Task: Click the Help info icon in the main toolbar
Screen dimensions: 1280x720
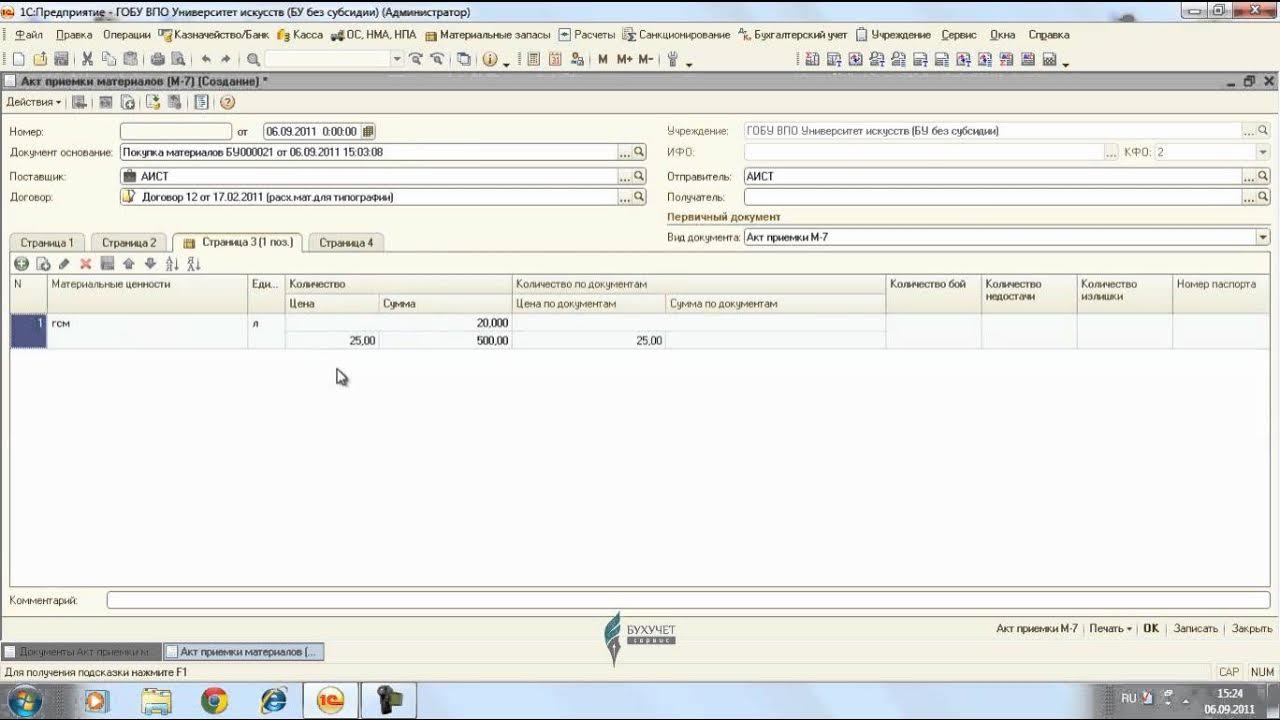Action: tap(490, 60)
